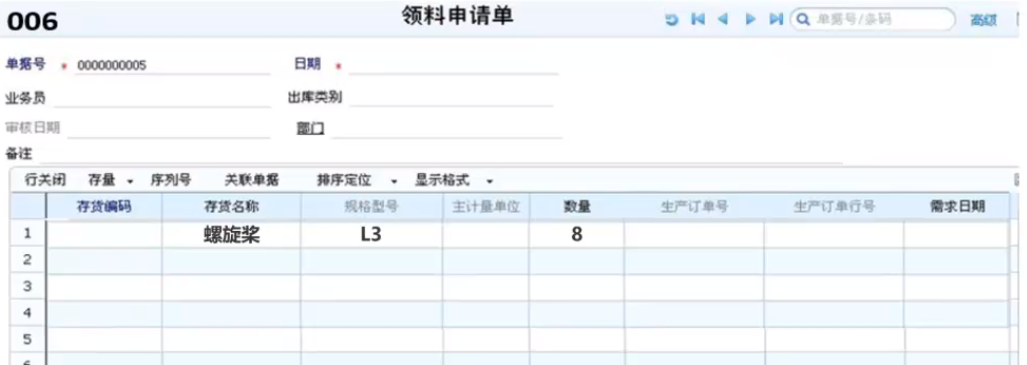Click the 数量 column header

pyautogui.click(x=577, y=207)
